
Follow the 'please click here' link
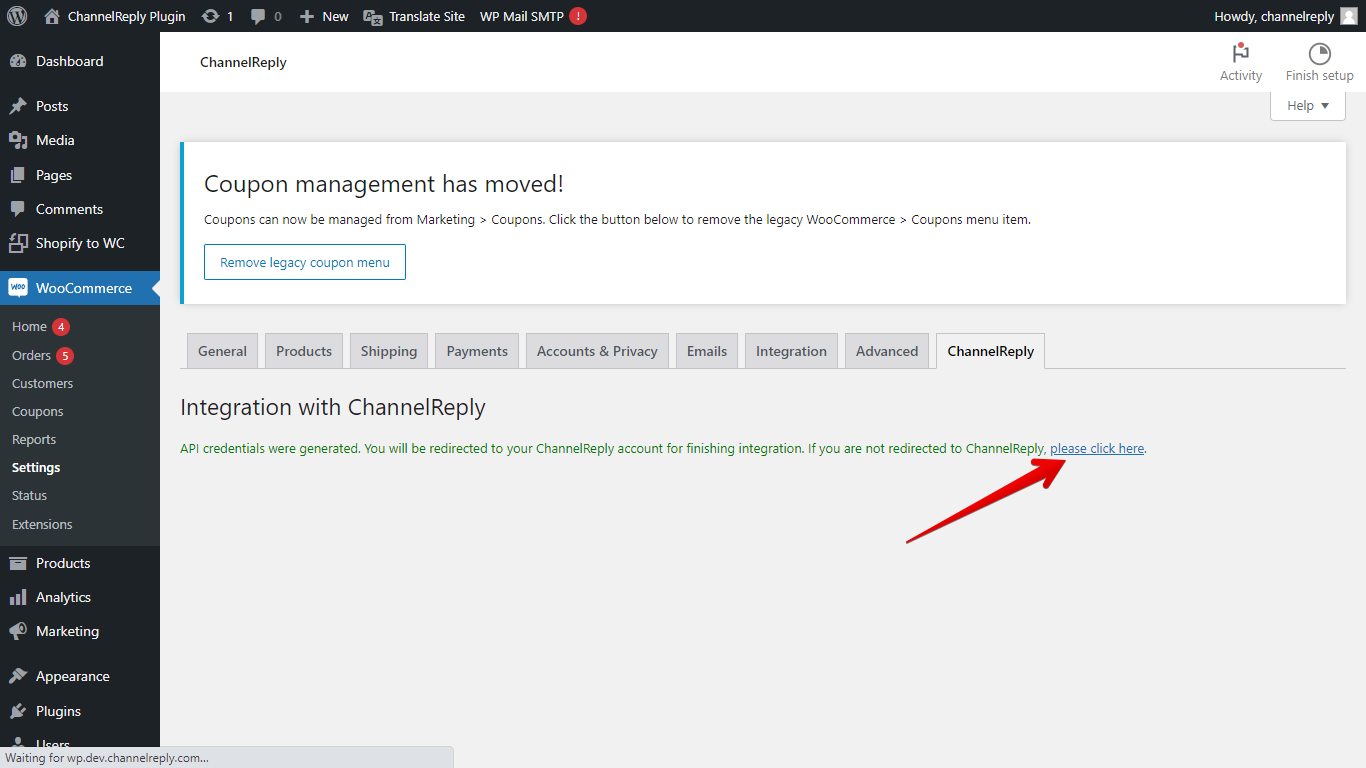pyautogui.click(x=1097, y=449)
